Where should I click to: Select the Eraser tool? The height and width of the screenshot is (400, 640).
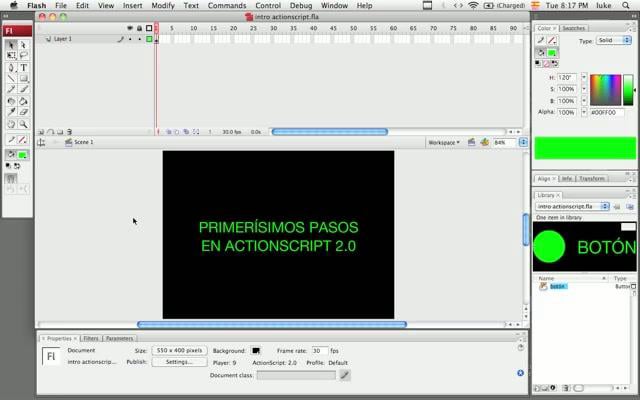[23, 112]
